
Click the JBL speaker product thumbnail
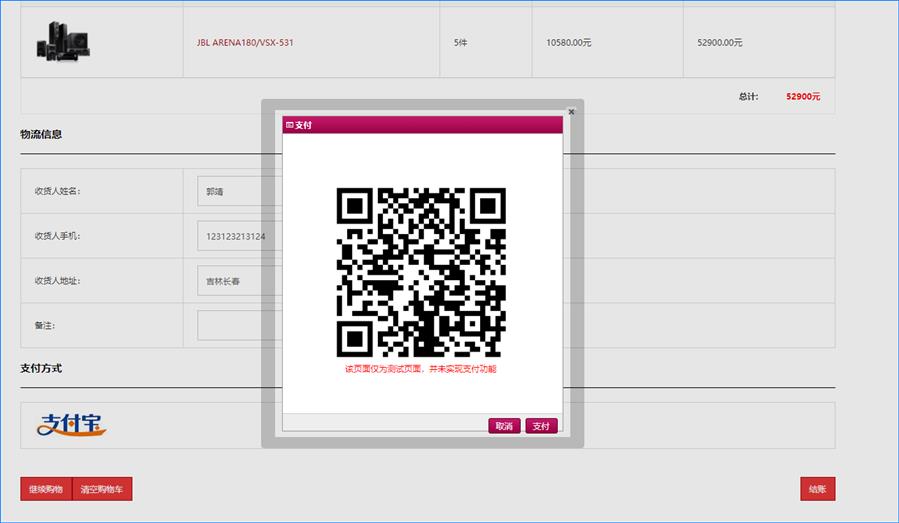coord(64,42)
